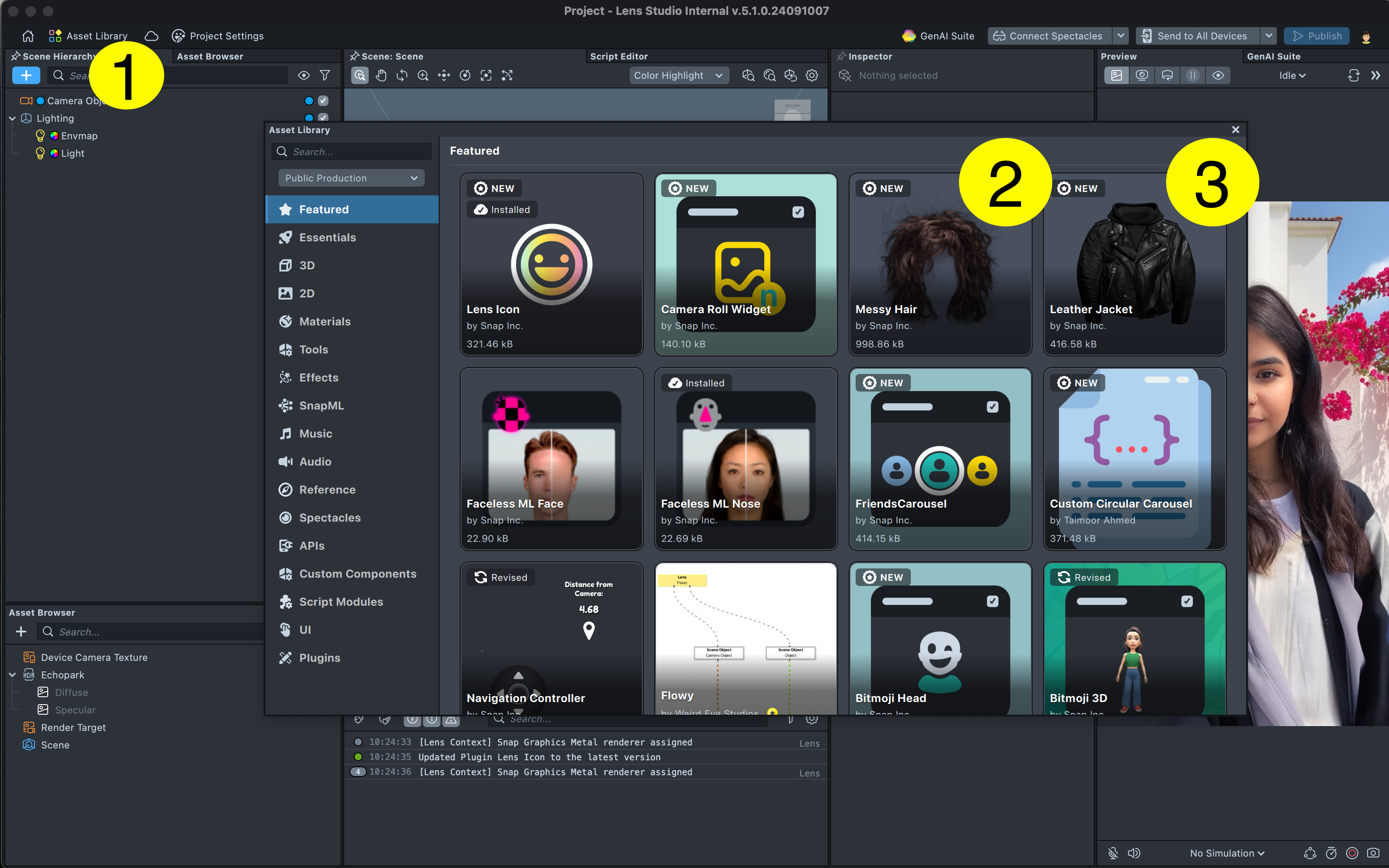Click Connect Spectacles button

click(x=1049, y=35)
